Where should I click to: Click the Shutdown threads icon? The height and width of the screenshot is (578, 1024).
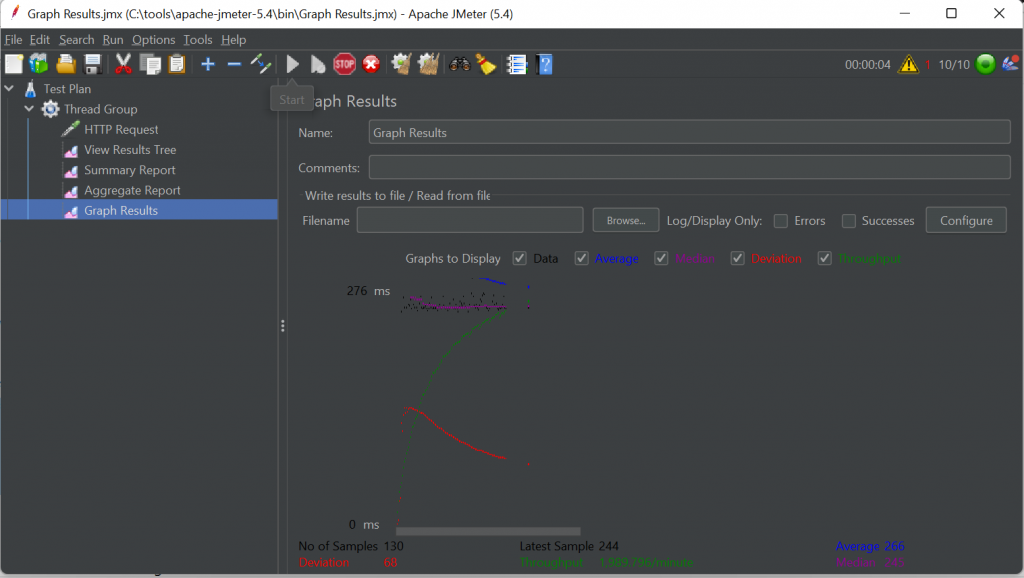(371, 64)
